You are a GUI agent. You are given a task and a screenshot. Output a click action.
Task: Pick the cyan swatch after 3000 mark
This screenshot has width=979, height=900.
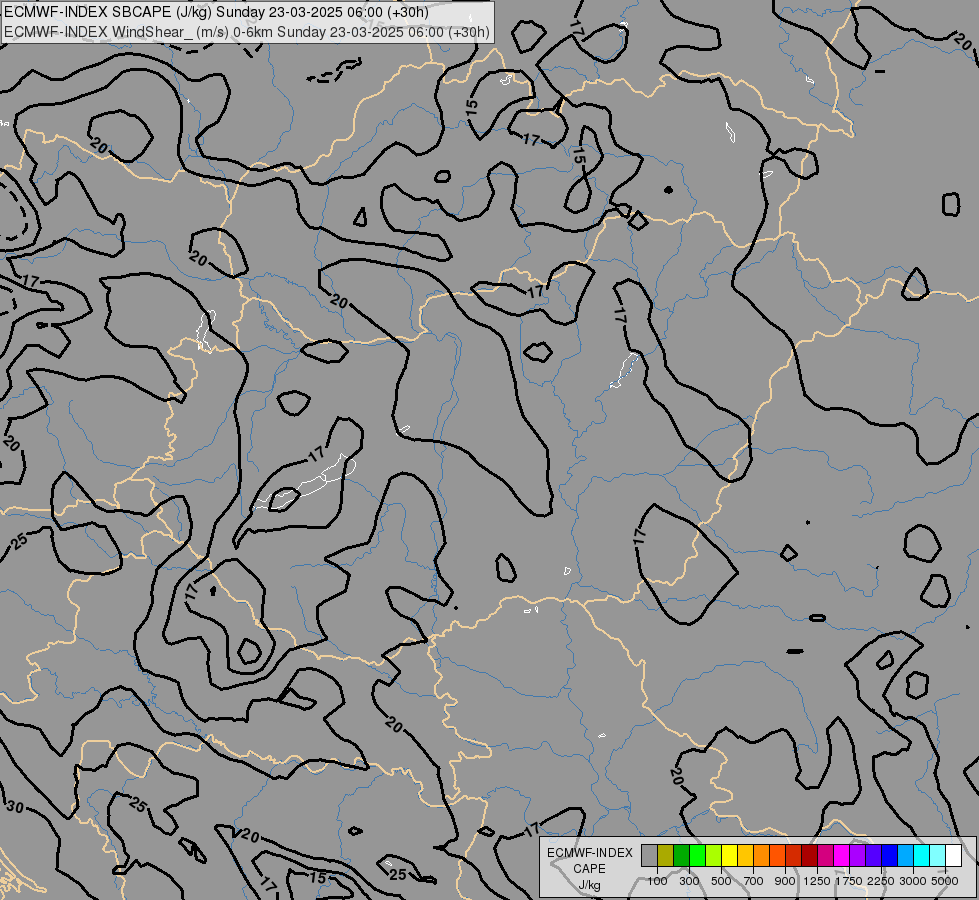coord(922,856)
